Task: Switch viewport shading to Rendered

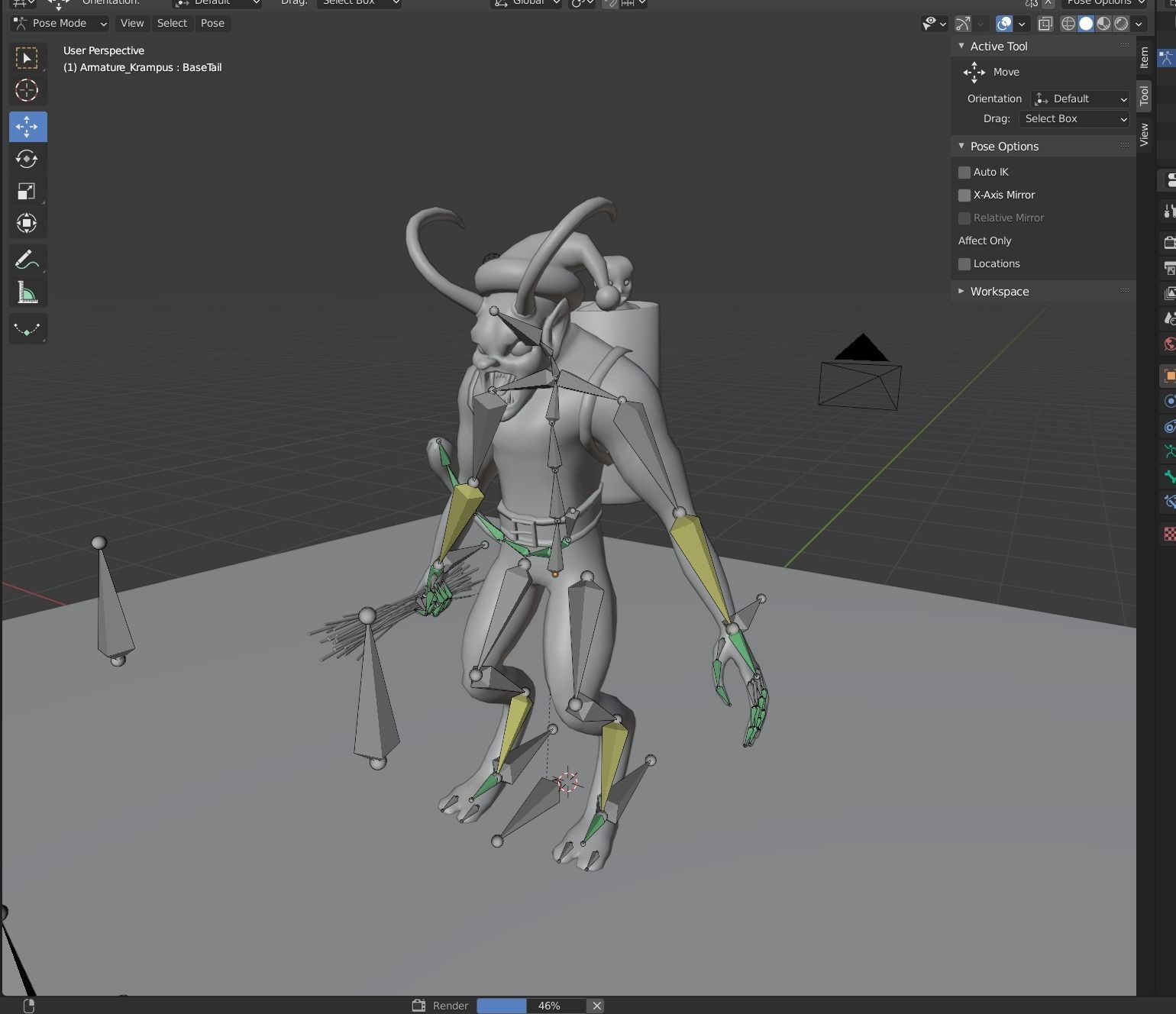Action: point(1121,24)
